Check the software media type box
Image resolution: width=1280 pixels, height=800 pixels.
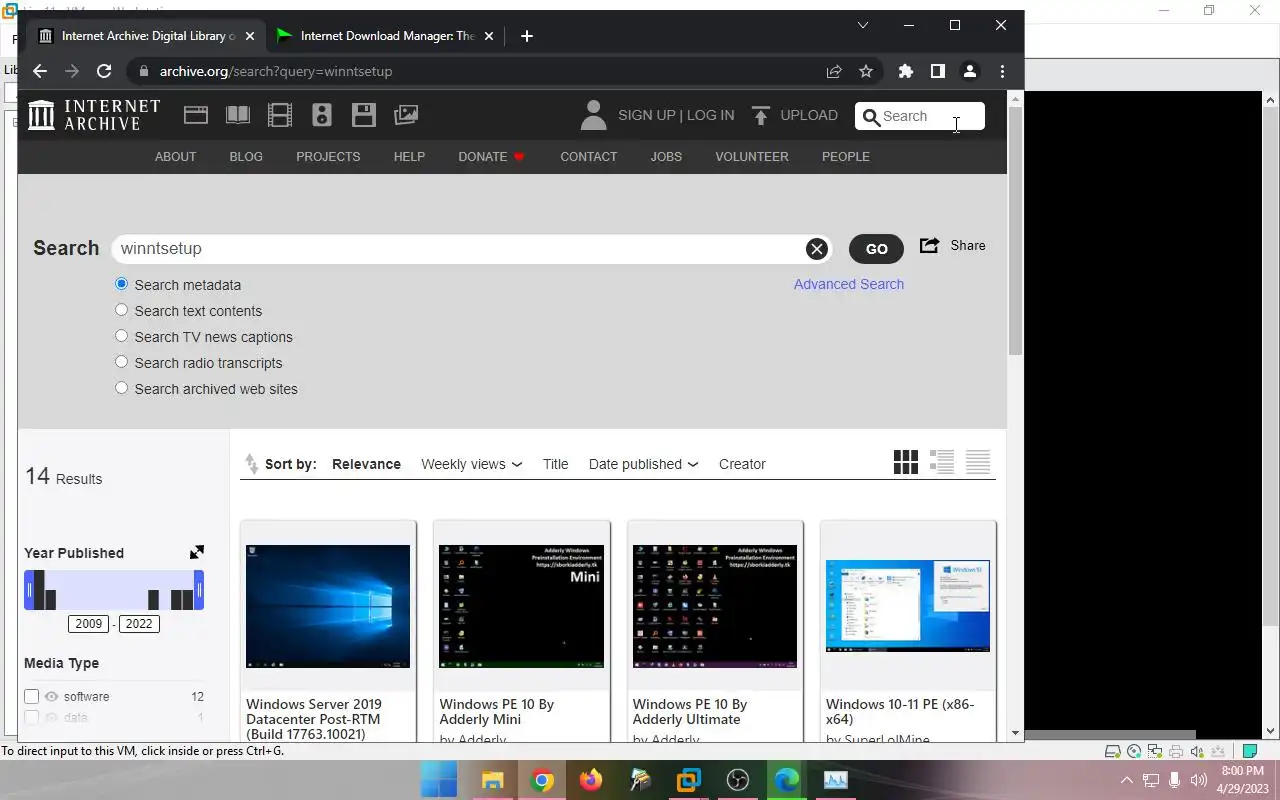[31, 696]
